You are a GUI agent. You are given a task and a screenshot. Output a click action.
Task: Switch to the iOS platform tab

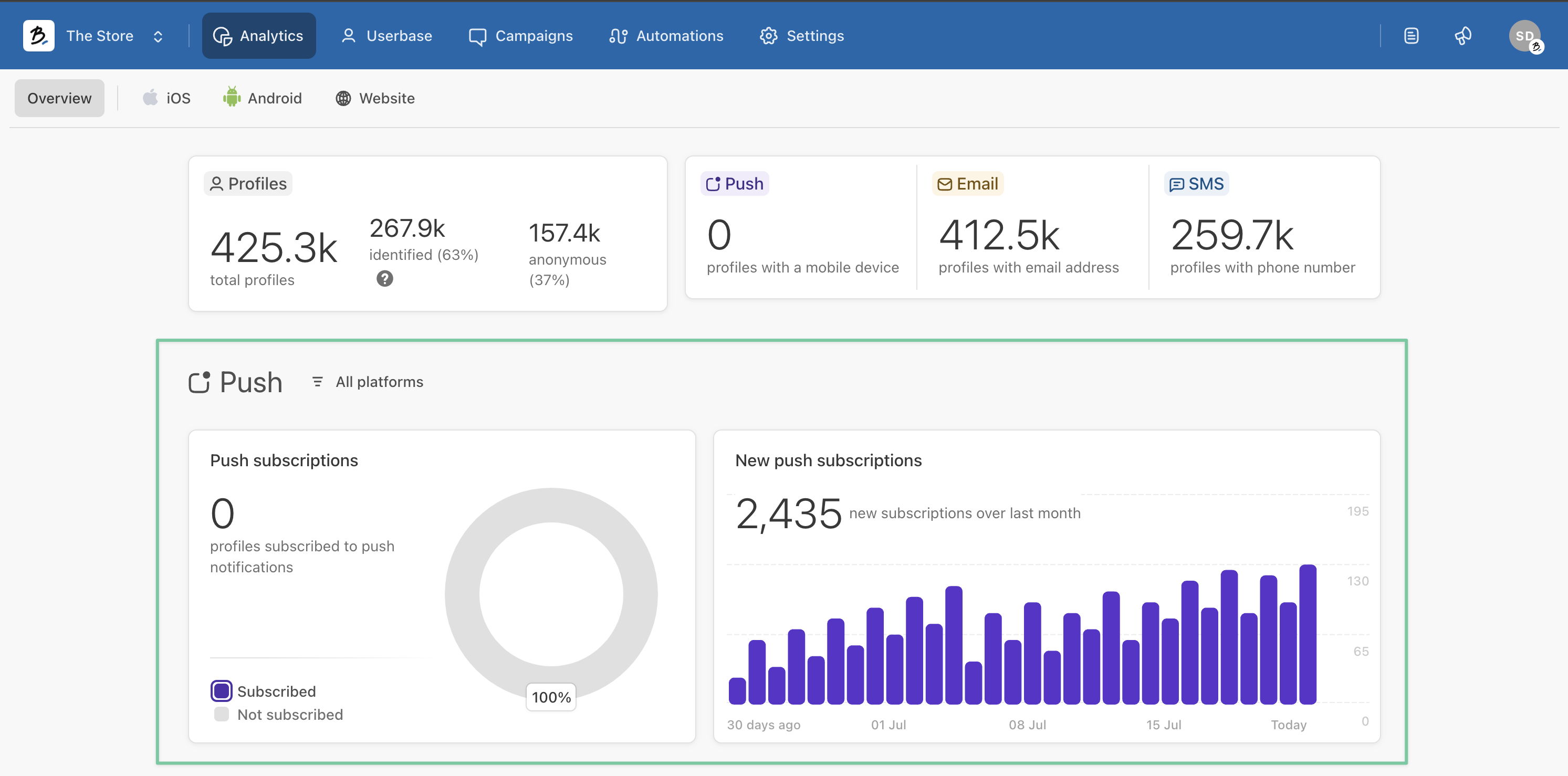pos(166,98)
